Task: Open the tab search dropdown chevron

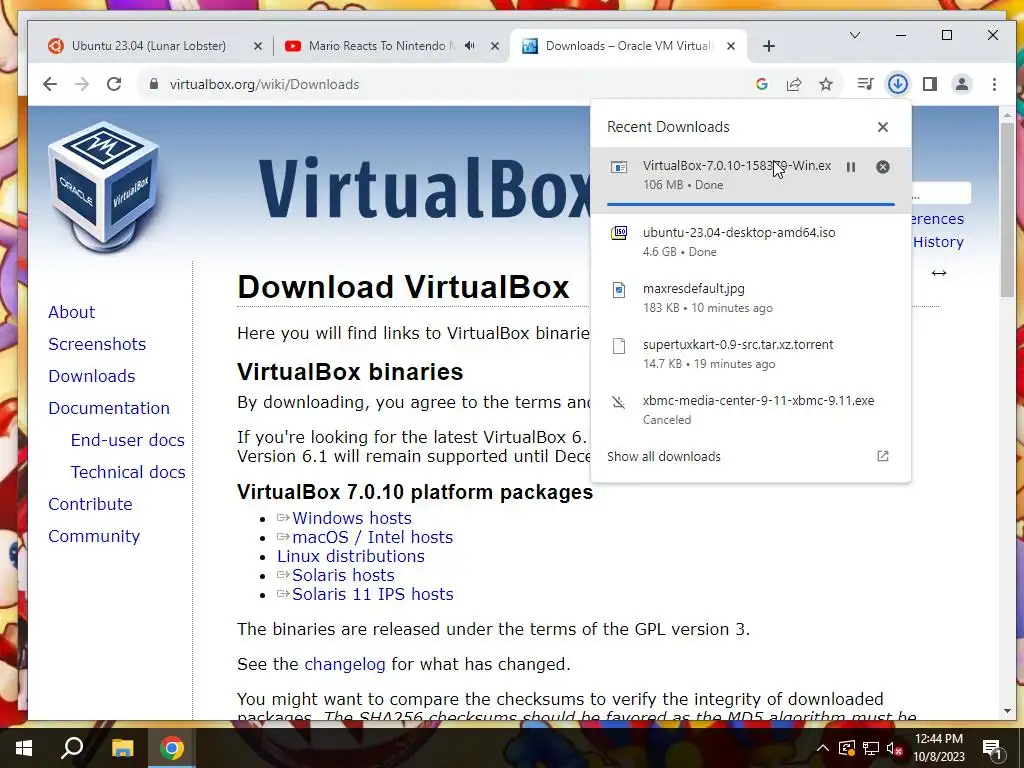Action: (854, 35)
